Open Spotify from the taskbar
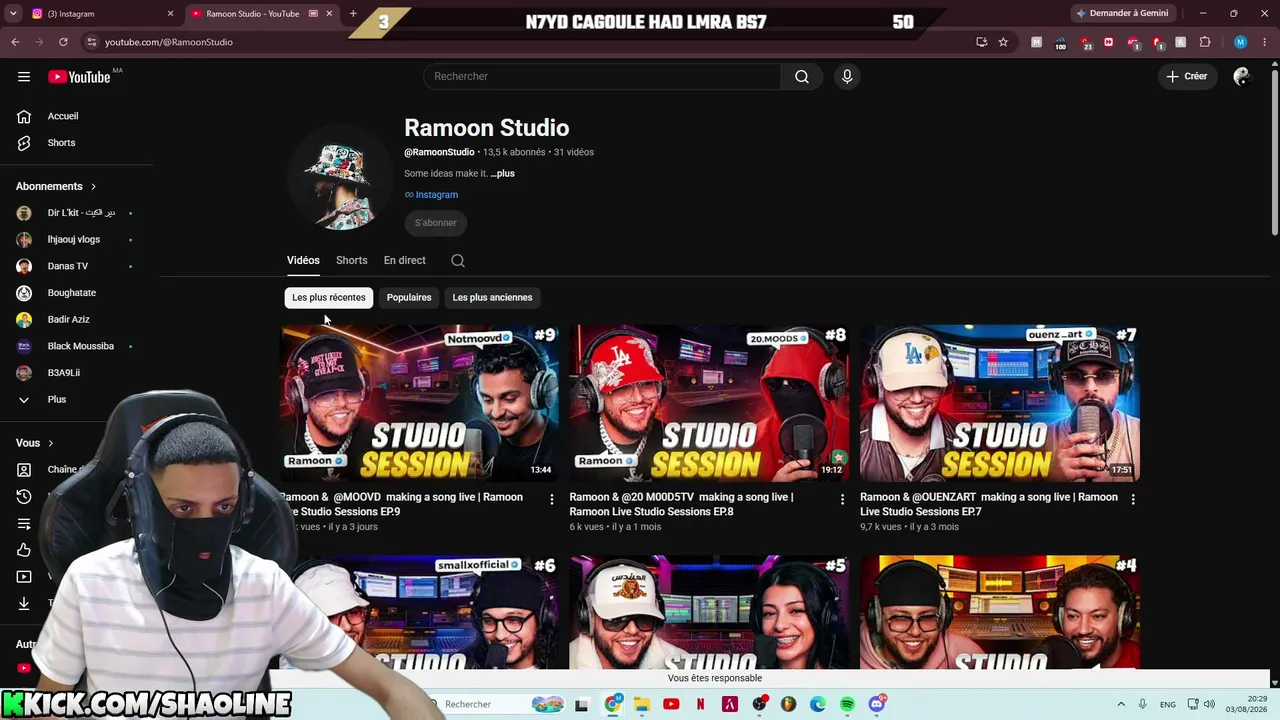Screen dimensions: 1280x720 847,704
